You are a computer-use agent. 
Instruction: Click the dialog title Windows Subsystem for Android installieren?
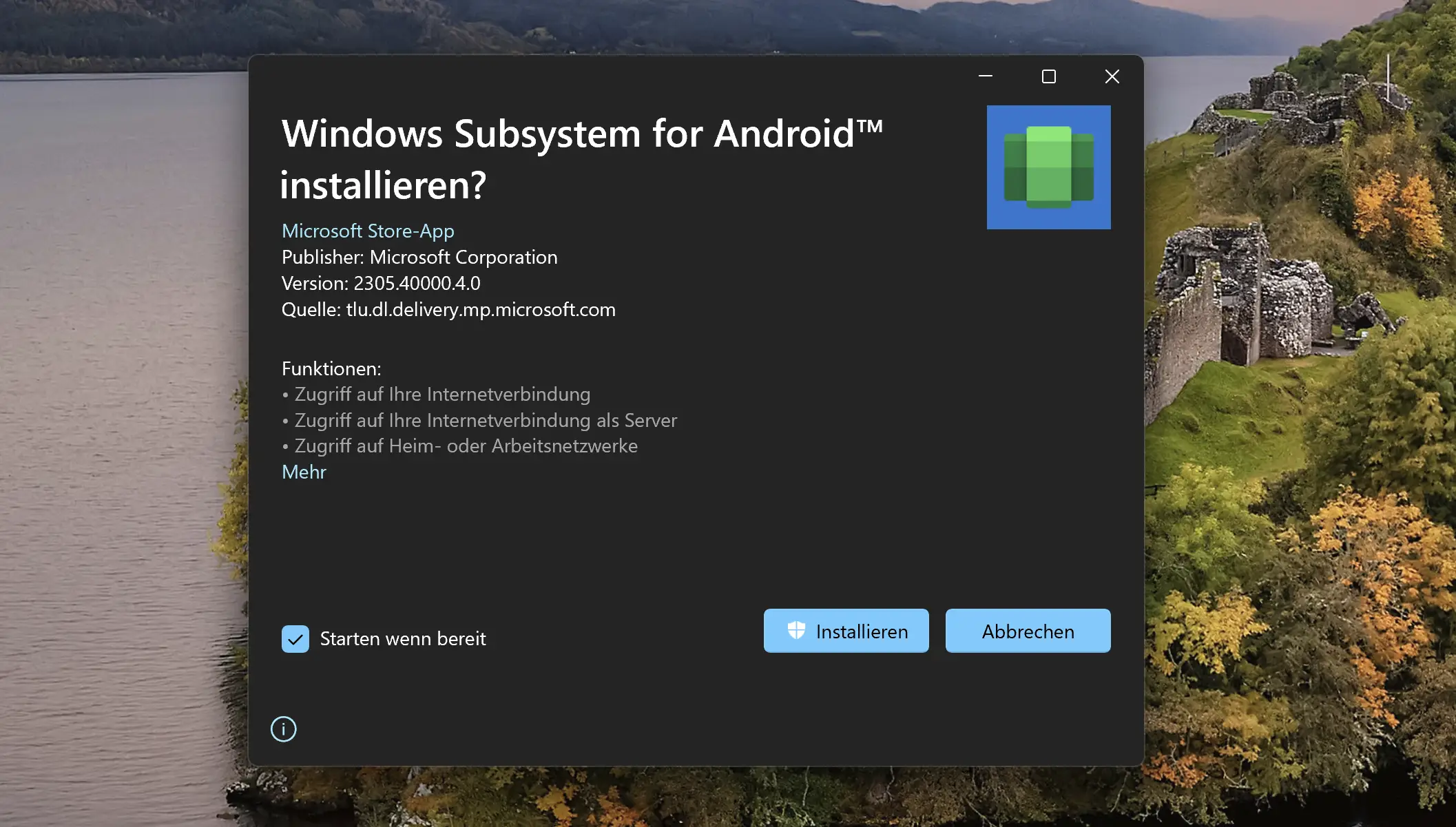pos(582,159)
